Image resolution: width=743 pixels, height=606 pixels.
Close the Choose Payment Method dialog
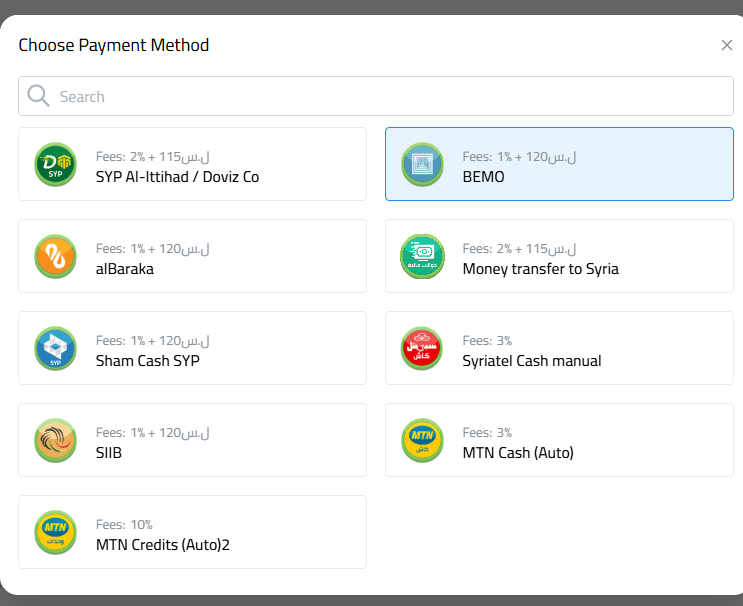tap(726, 45)
